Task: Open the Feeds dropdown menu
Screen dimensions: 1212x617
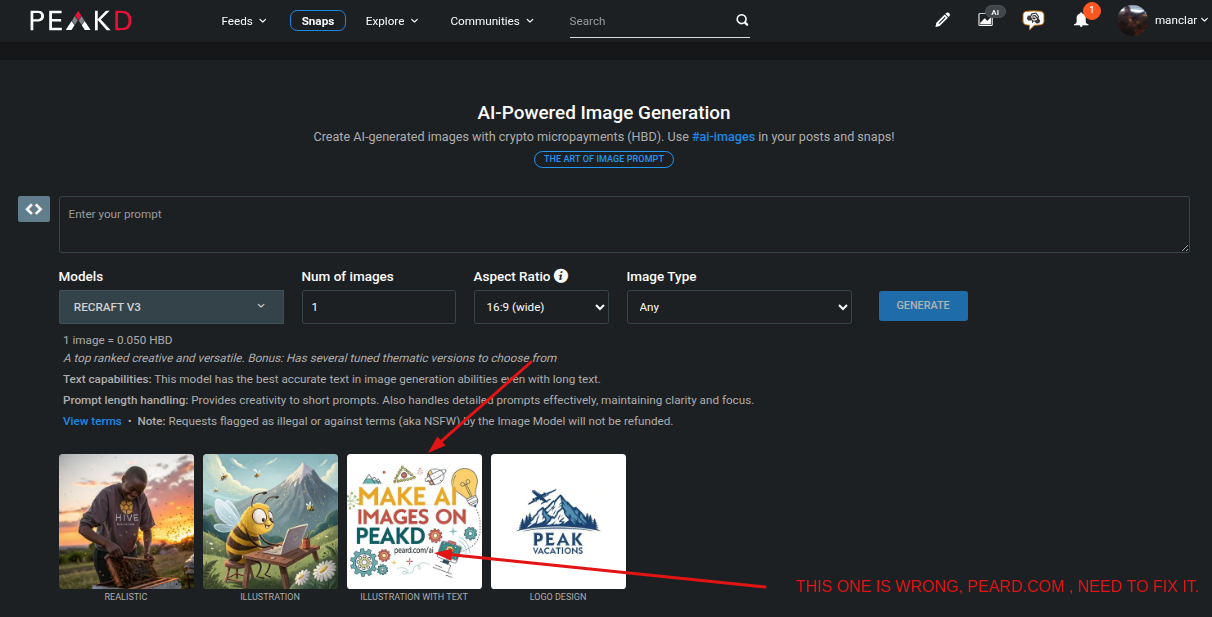Action: pyautogui.click(x=244, y=21)
